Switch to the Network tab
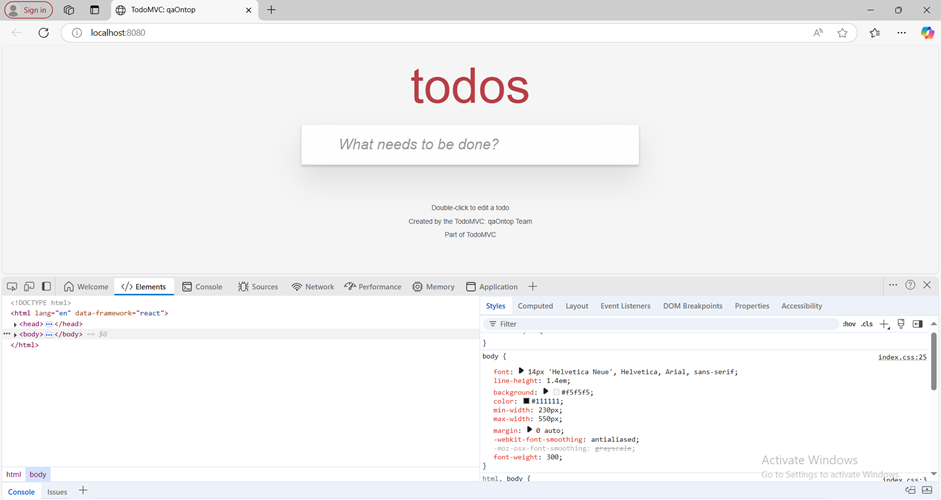 [x=313, y=287]
